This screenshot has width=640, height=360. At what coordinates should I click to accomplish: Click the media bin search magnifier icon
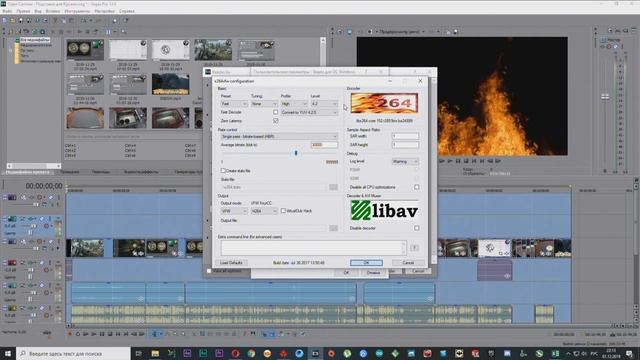click(x=124, y=31)
